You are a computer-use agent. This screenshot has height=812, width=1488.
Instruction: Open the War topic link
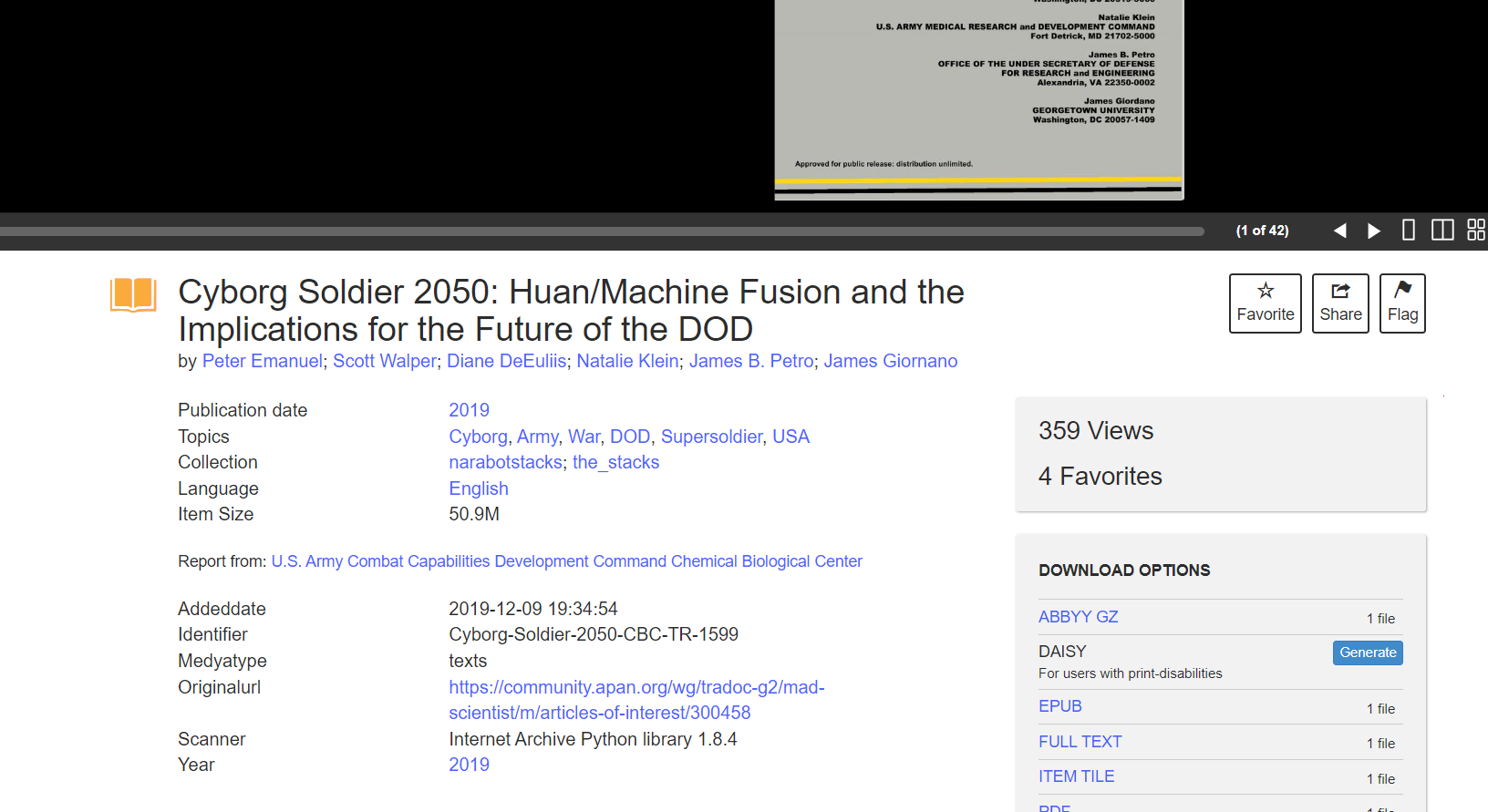584,437
